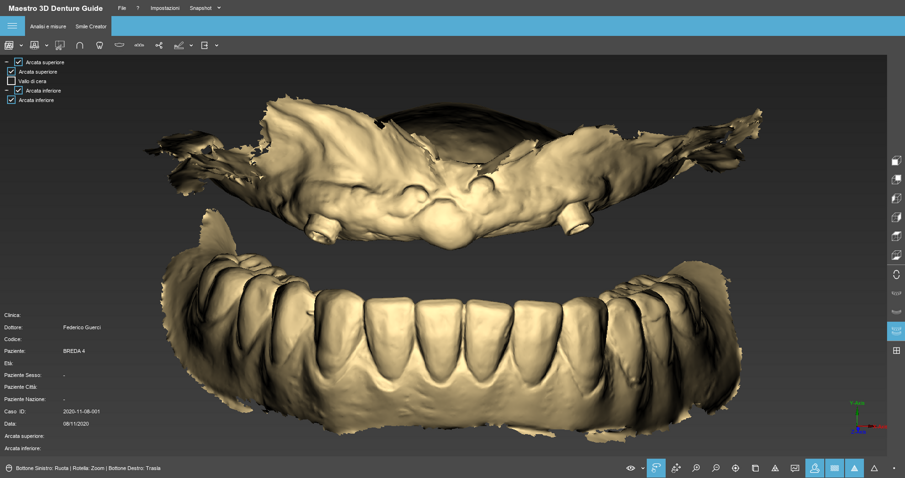The height and width of the screenshot is (478, 905).
Task: Click the Analisi e misure tab
Action: (x=48, y=27)
